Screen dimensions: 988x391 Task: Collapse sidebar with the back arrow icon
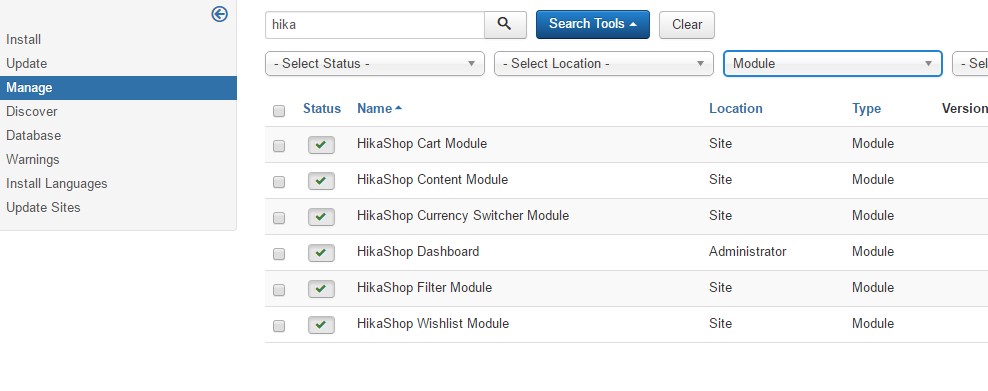point(219,14)
